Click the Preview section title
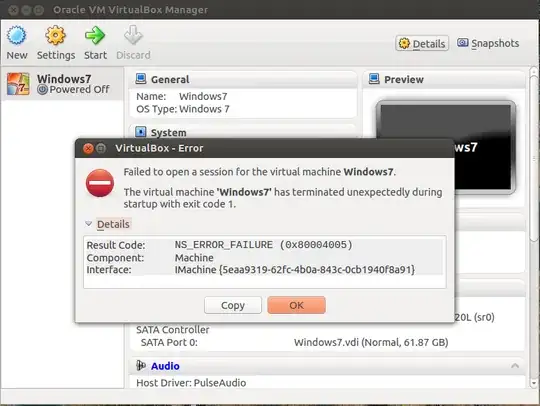This screenshot has height=406, width=540. point(404,80)
